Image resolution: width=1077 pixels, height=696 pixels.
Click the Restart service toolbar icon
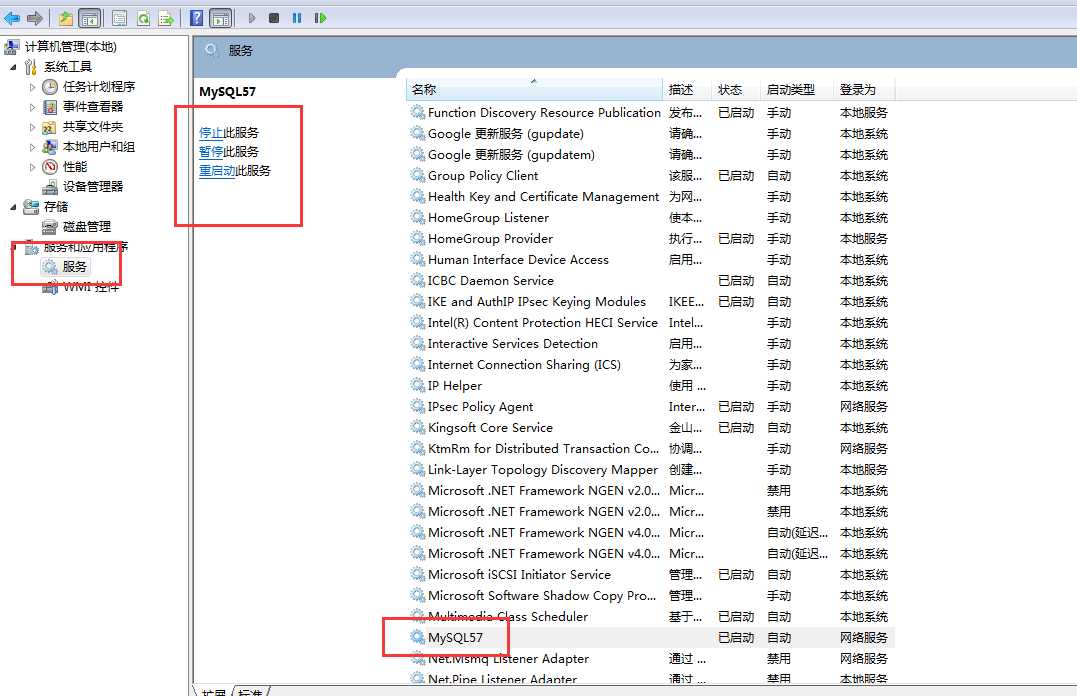pos(320,18)
